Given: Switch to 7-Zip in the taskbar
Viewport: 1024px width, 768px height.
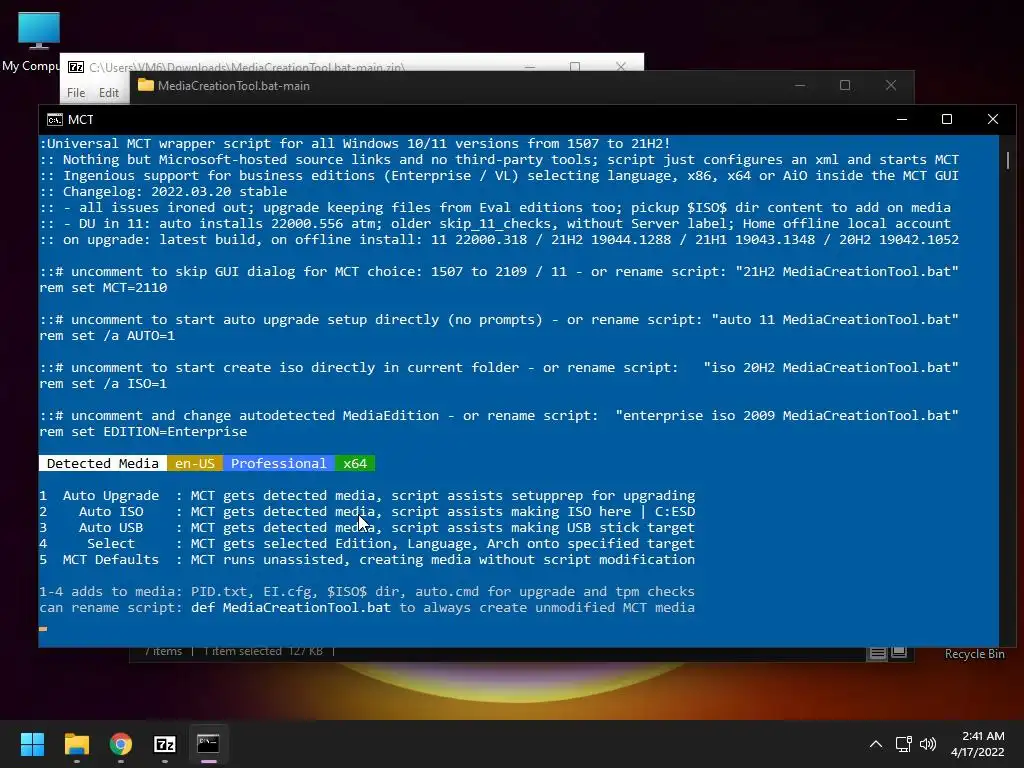Looking at the screenshot, I should pyautogui.click(x=165, y=744).
